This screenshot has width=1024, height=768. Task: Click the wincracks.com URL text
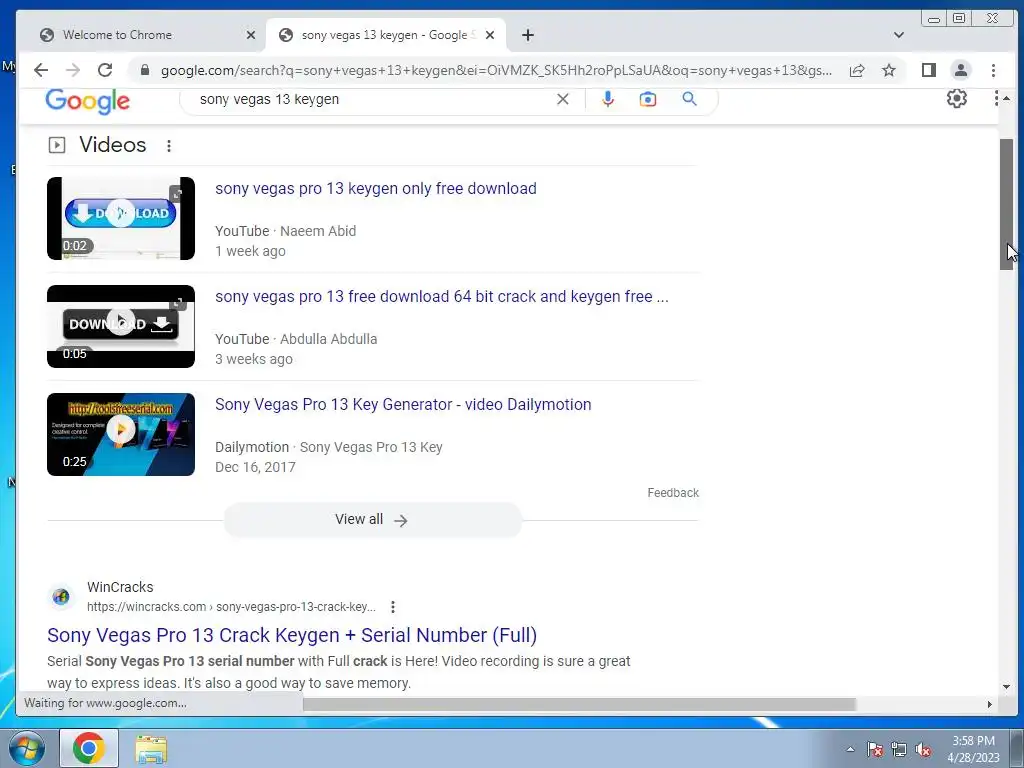[231, 607]
